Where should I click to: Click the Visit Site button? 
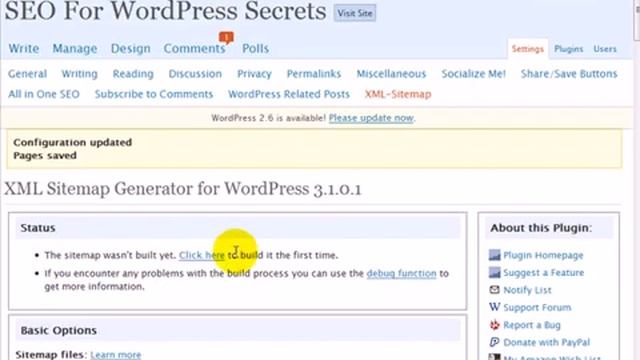[x=355, y=13]
